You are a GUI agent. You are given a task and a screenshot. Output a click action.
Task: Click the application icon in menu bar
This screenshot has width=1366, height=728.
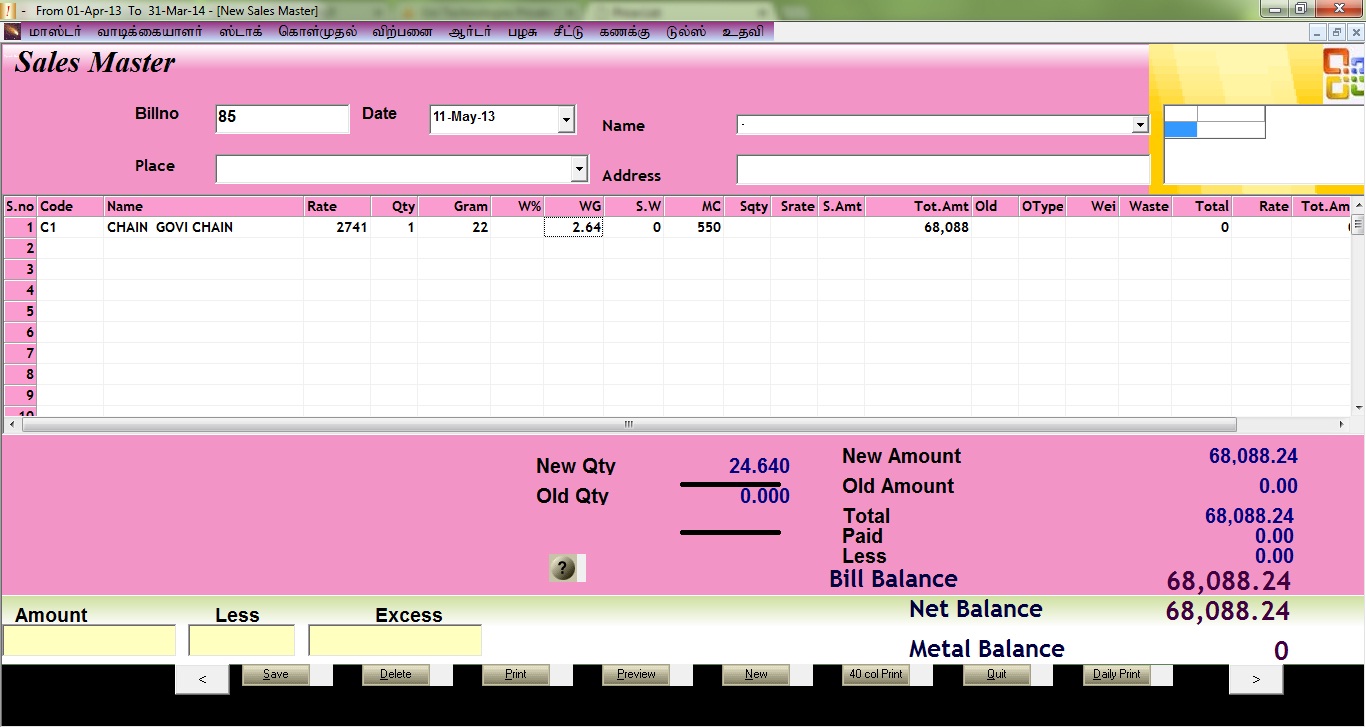[x=12, y=32]
